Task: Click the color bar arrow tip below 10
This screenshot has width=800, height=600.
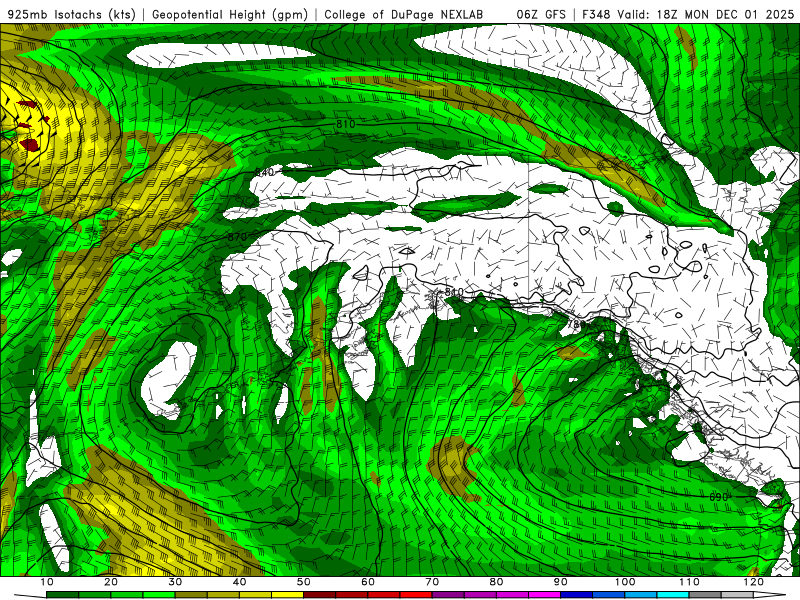Action: (30, 595)
